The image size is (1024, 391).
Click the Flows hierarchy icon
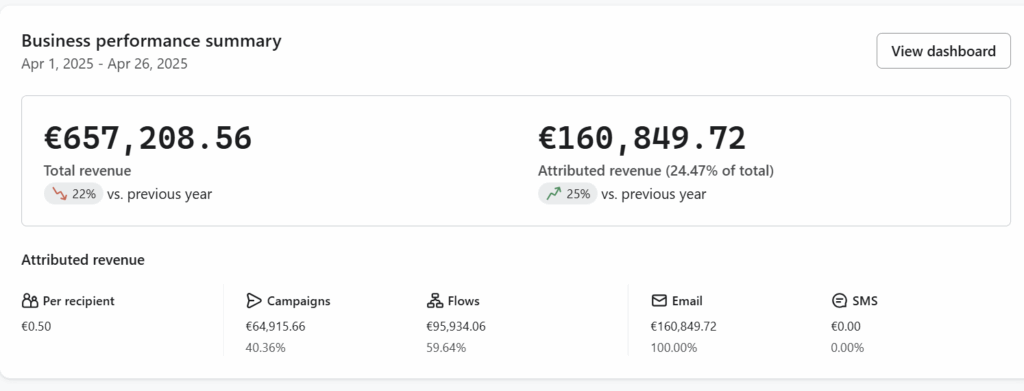coord(435,301)
